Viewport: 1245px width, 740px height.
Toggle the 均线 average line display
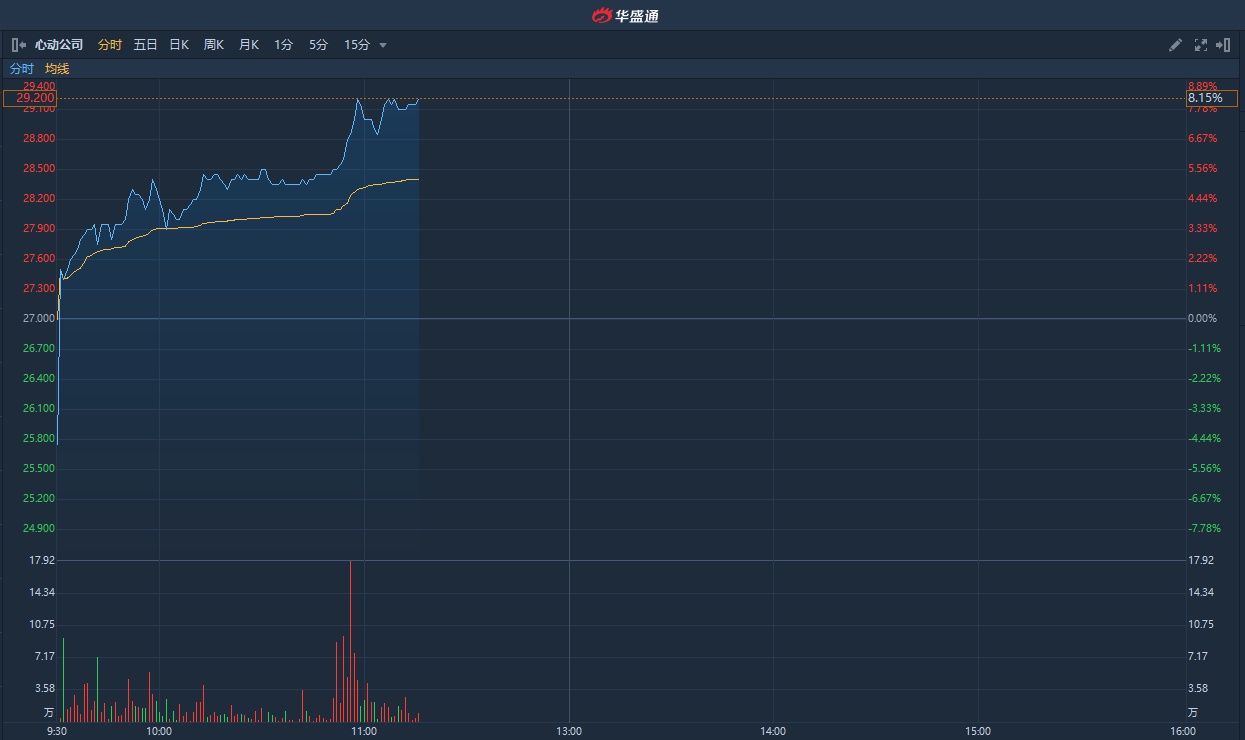(x=57, y=69)
